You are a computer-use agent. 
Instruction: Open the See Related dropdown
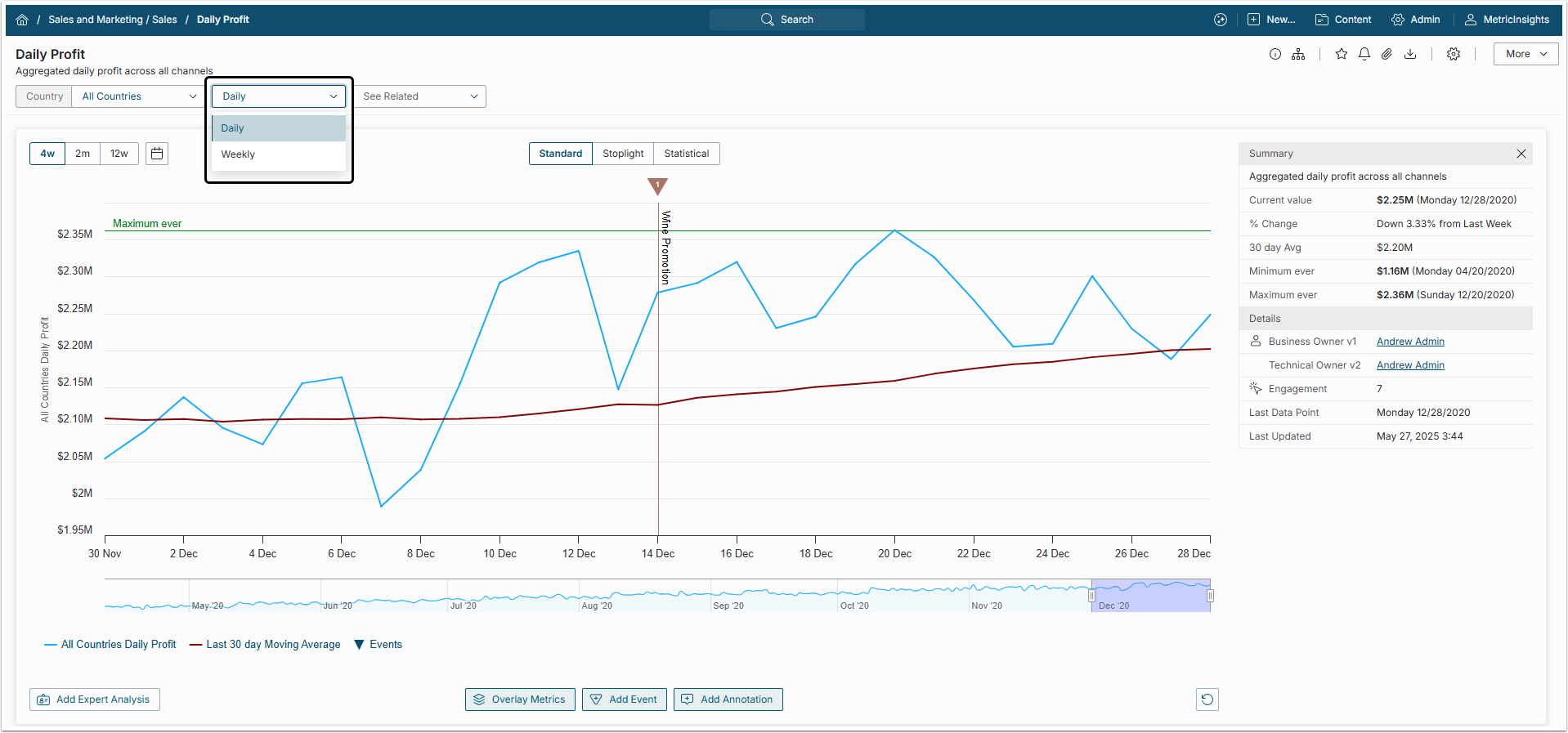(420, 96)
